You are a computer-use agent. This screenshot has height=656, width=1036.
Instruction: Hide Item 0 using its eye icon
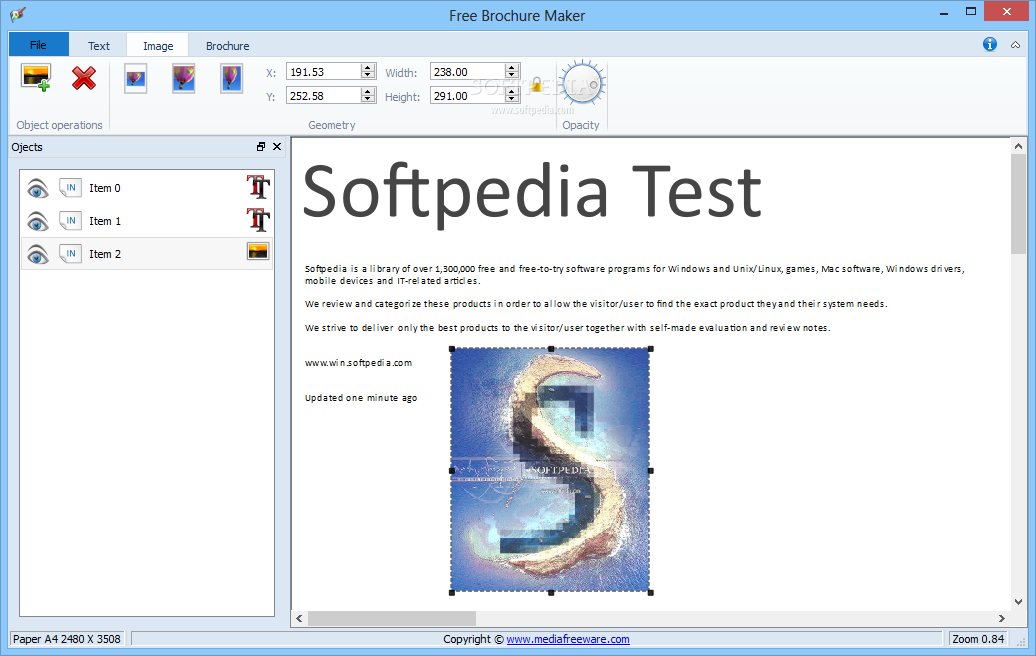tap(38, 189)
